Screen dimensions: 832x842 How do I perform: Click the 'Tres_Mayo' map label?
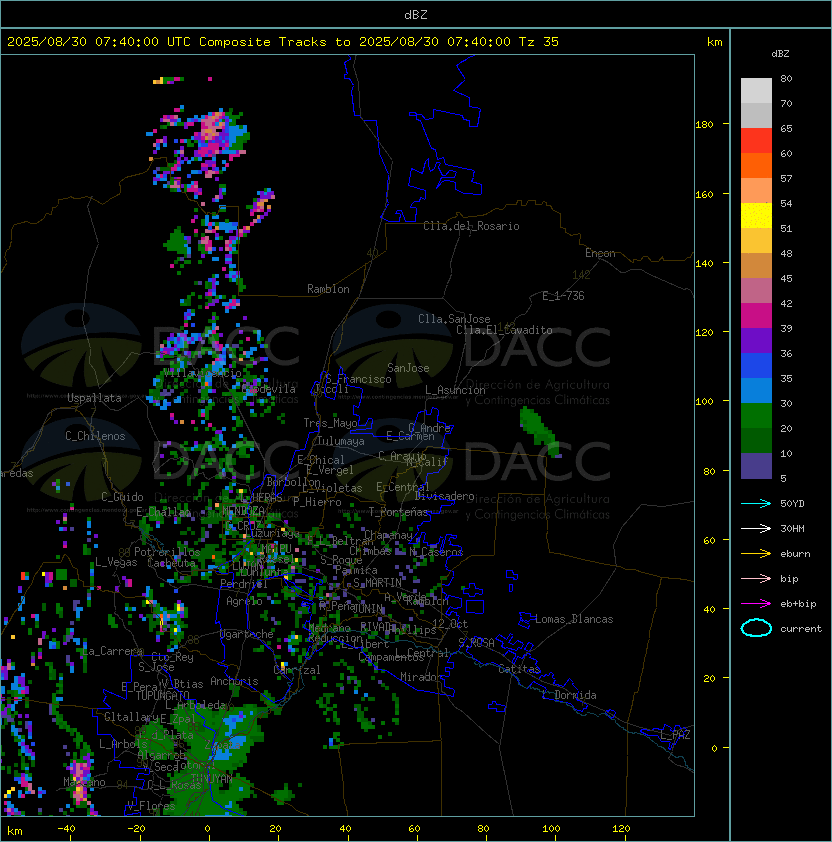(330, 423)
